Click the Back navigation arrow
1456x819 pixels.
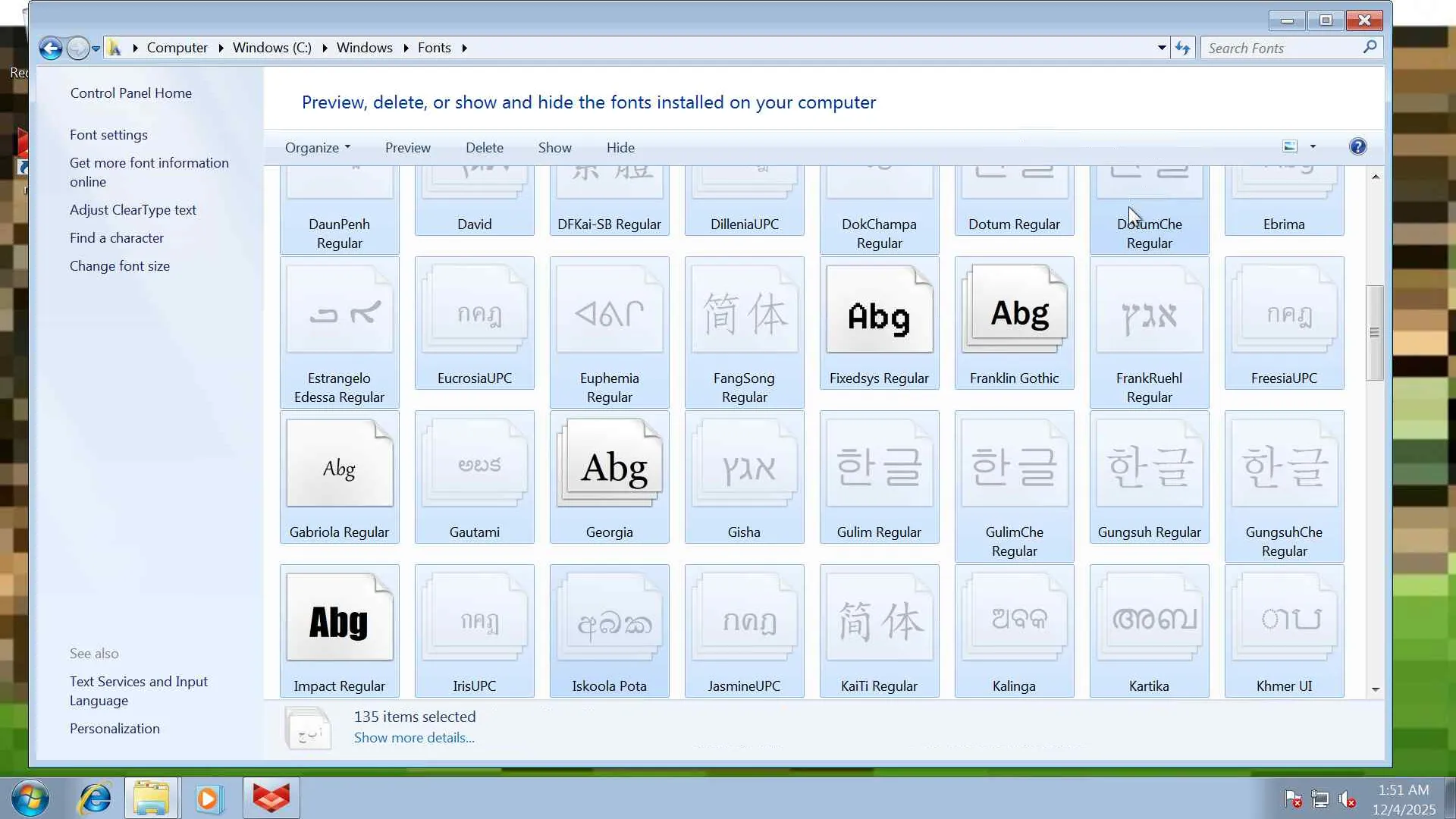pos(51,49)
